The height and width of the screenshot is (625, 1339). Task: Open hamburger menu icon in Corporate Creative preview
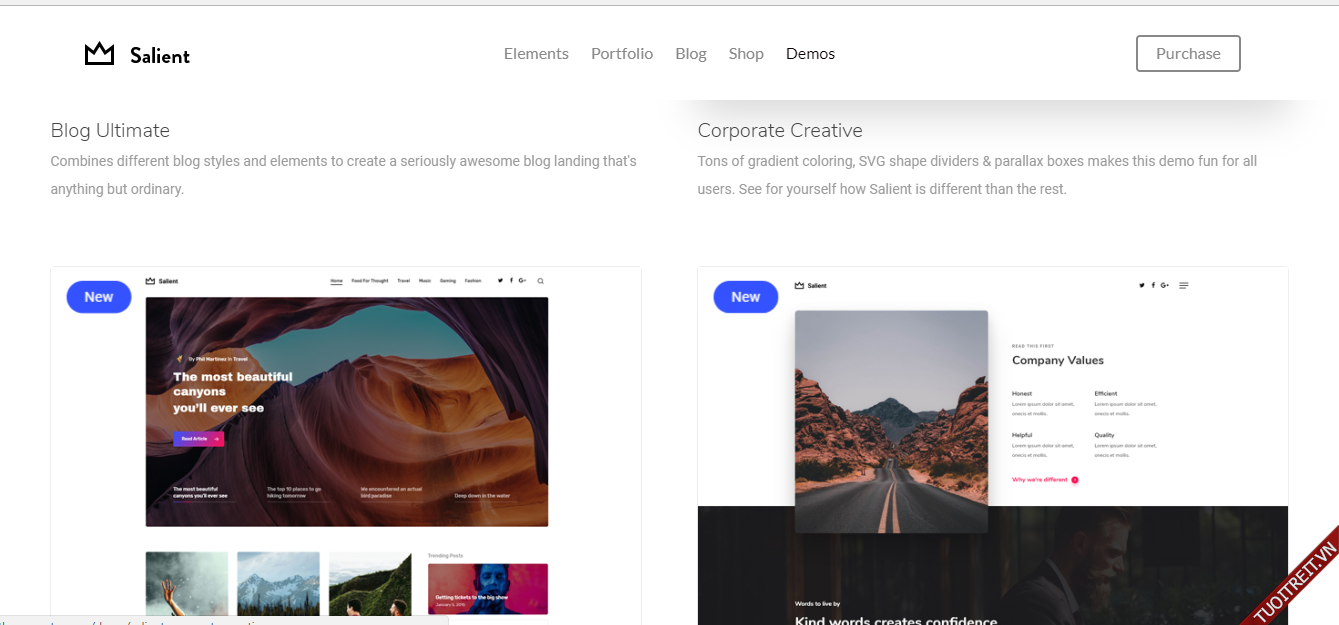pyautogui.click(x=1184, y=286)
